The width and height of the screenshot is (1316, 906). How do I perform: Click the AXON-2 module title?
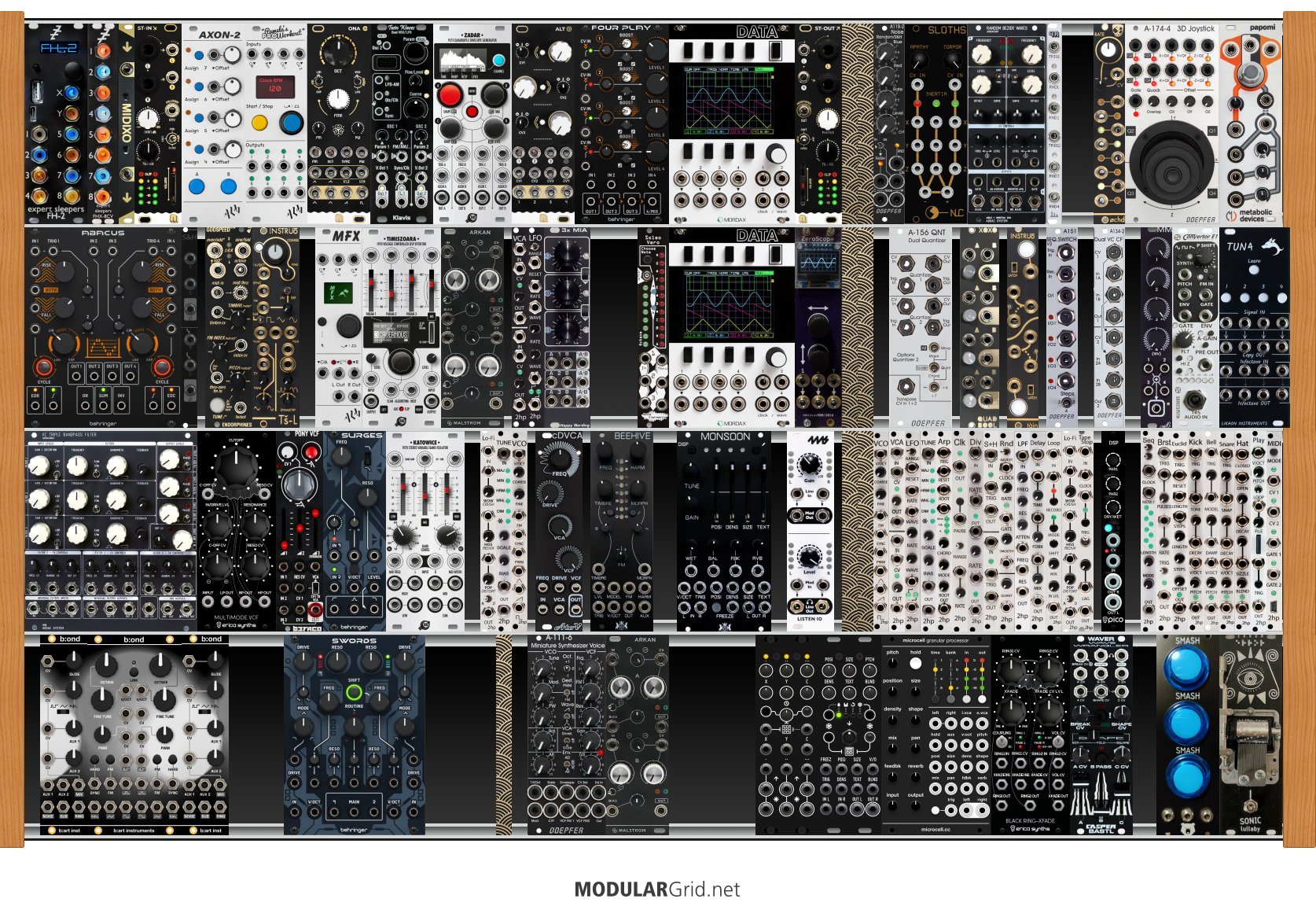click(x=219, y=35)
